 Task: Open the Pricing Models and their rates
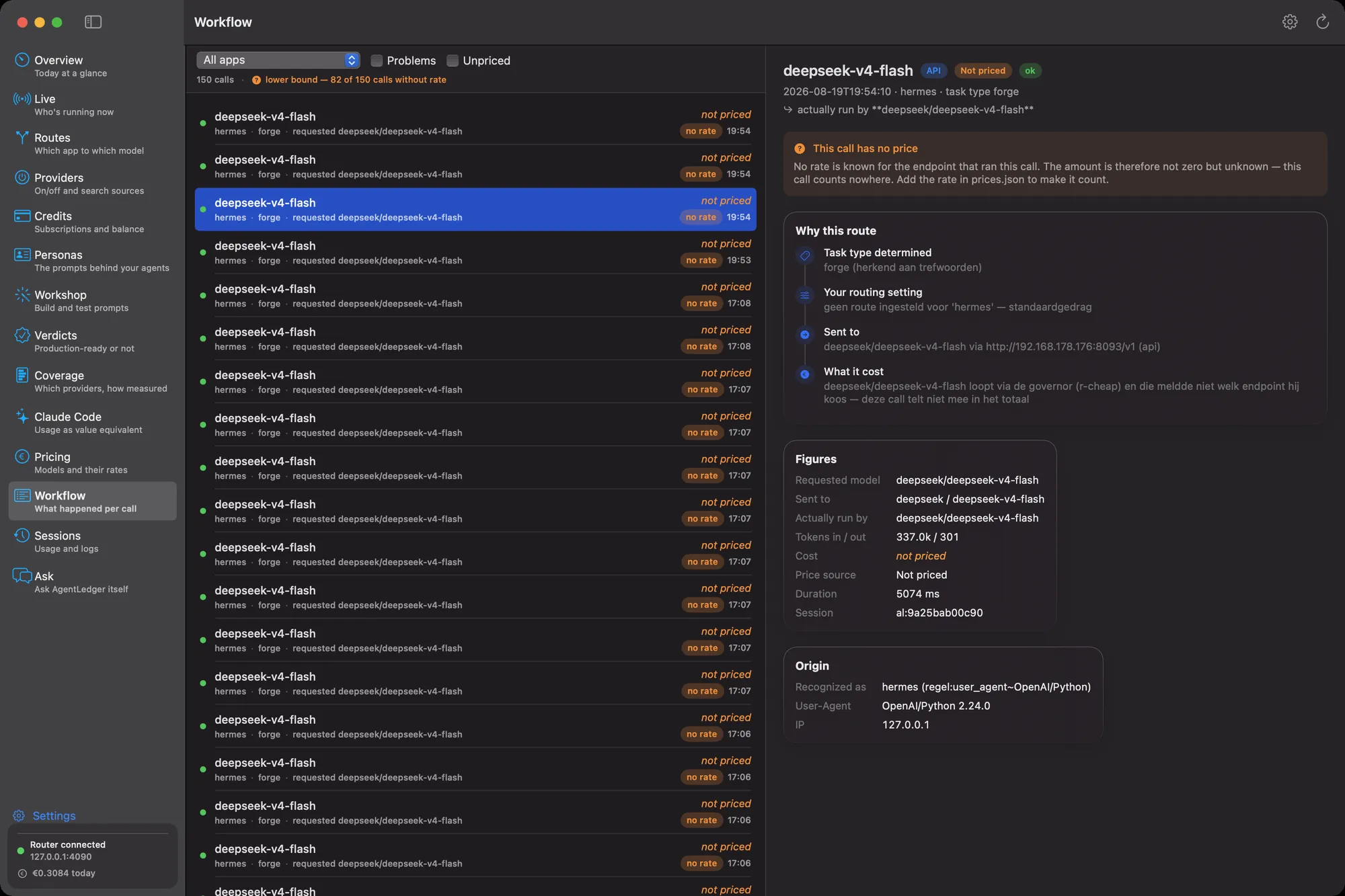[x=92, y=462]
